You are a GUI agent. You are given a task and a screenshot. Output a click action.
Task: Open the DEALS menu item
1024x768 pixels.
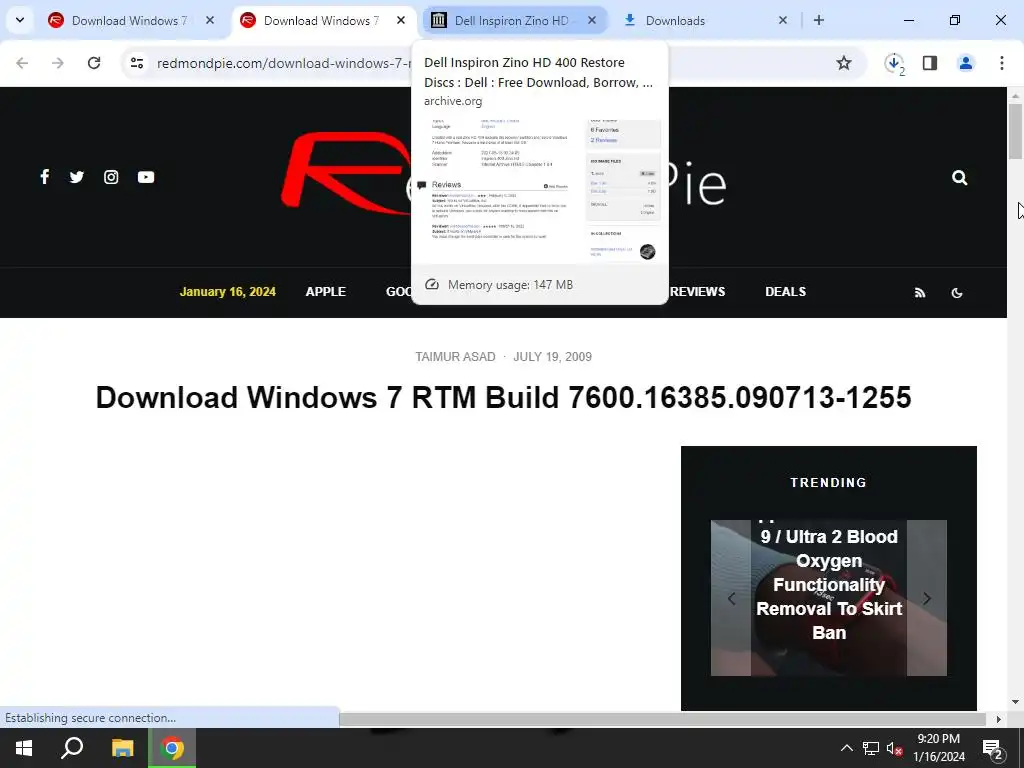click(785, 292)
